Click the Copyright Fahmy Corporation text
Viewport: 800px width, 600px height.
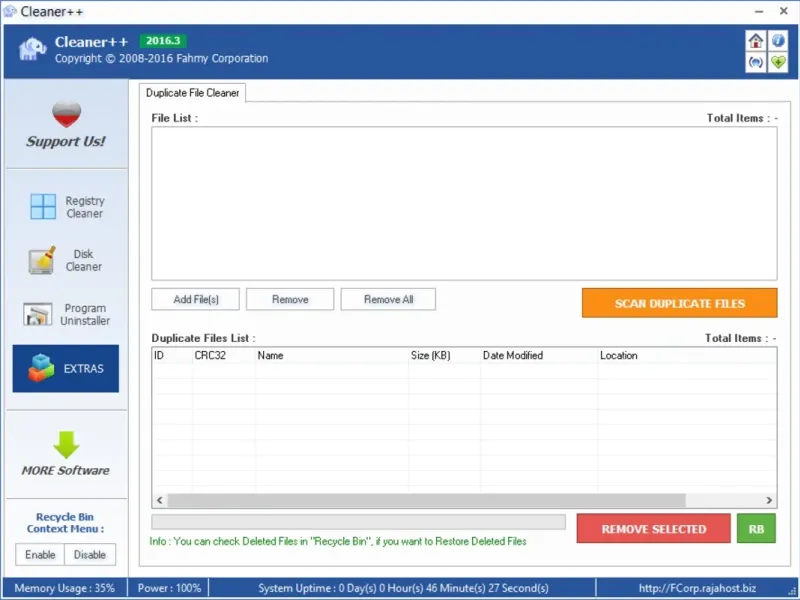tap(161, 59)
